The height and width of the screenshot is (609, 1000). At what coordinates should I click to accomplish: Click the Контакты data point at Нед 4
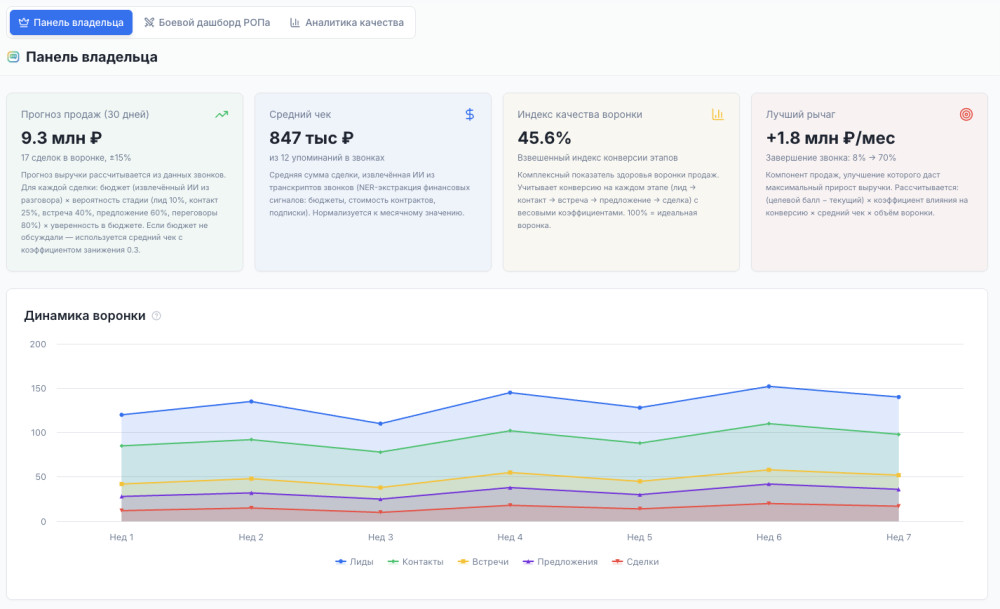(510, 431)
